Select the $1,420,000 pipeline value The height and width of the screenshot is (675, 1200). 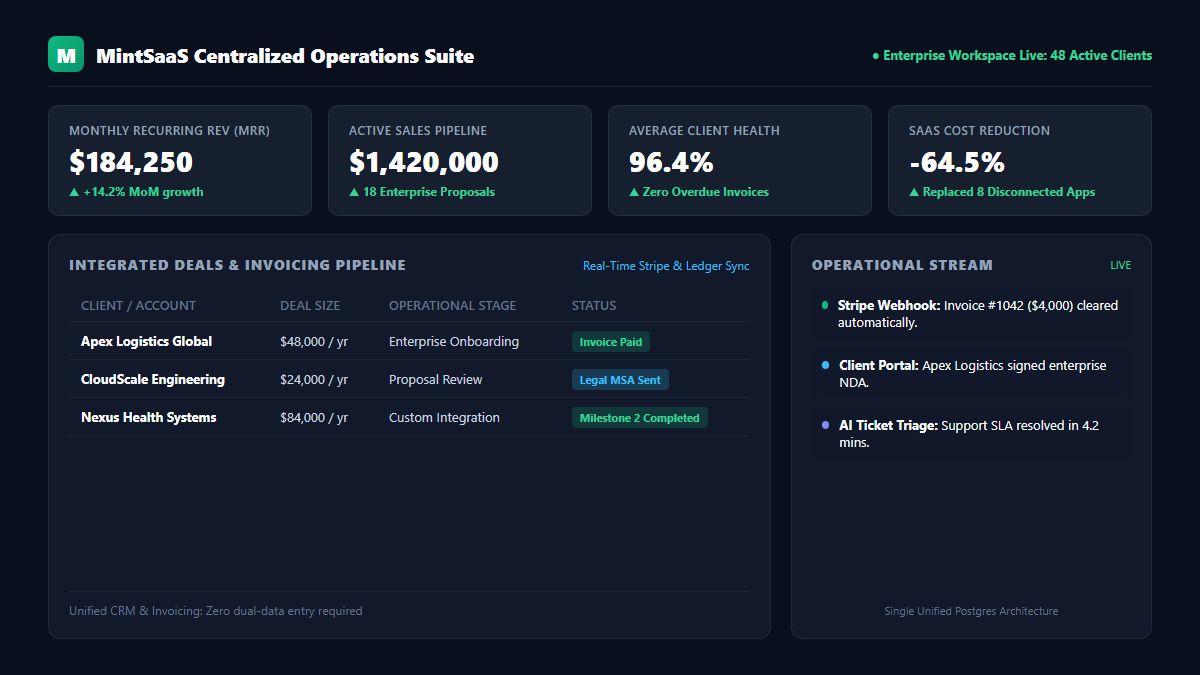pyautogui.click(x=424, y=162)
